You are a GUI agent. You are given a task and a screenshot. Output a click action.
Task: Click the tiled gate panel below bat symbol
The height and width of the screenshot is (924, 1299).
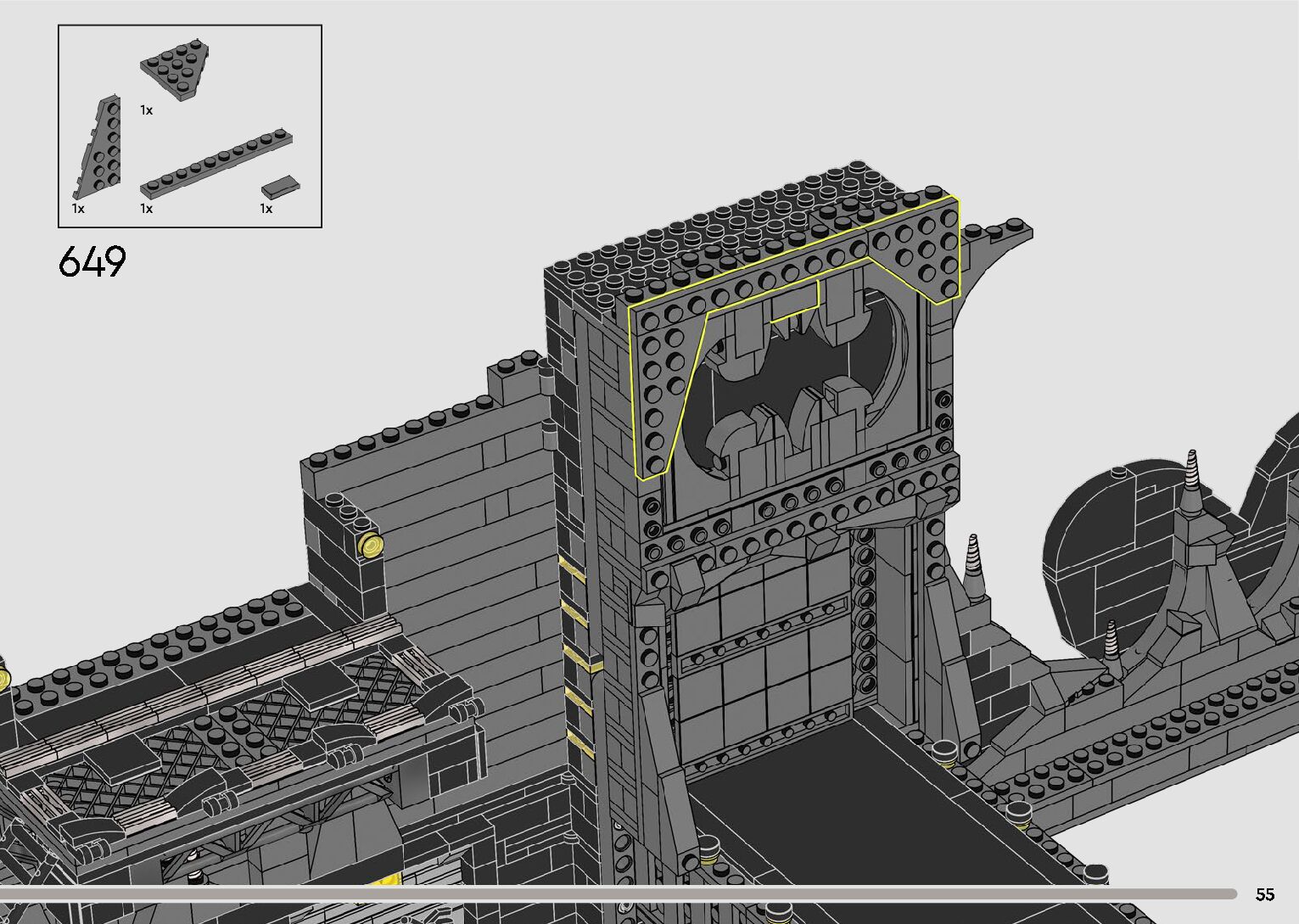764,653
